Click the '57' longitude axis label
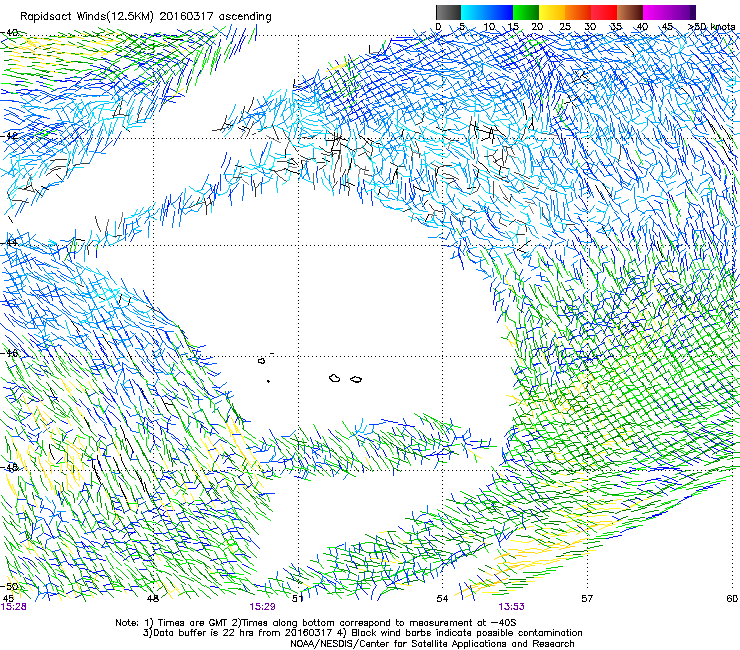This screenshot has height=650, width=740. 587,598
